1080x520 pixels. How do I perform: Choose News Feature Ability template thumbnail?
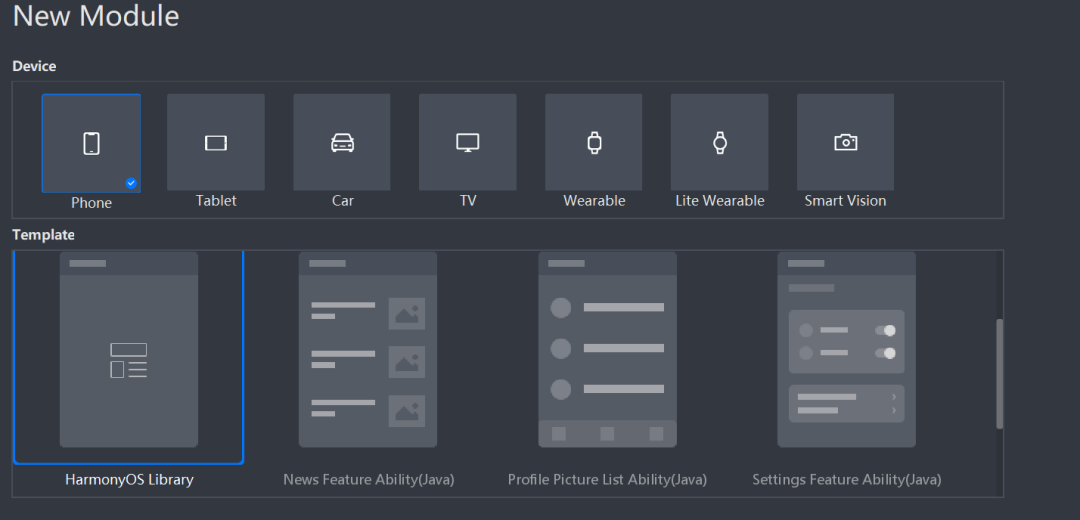[368, 350]
